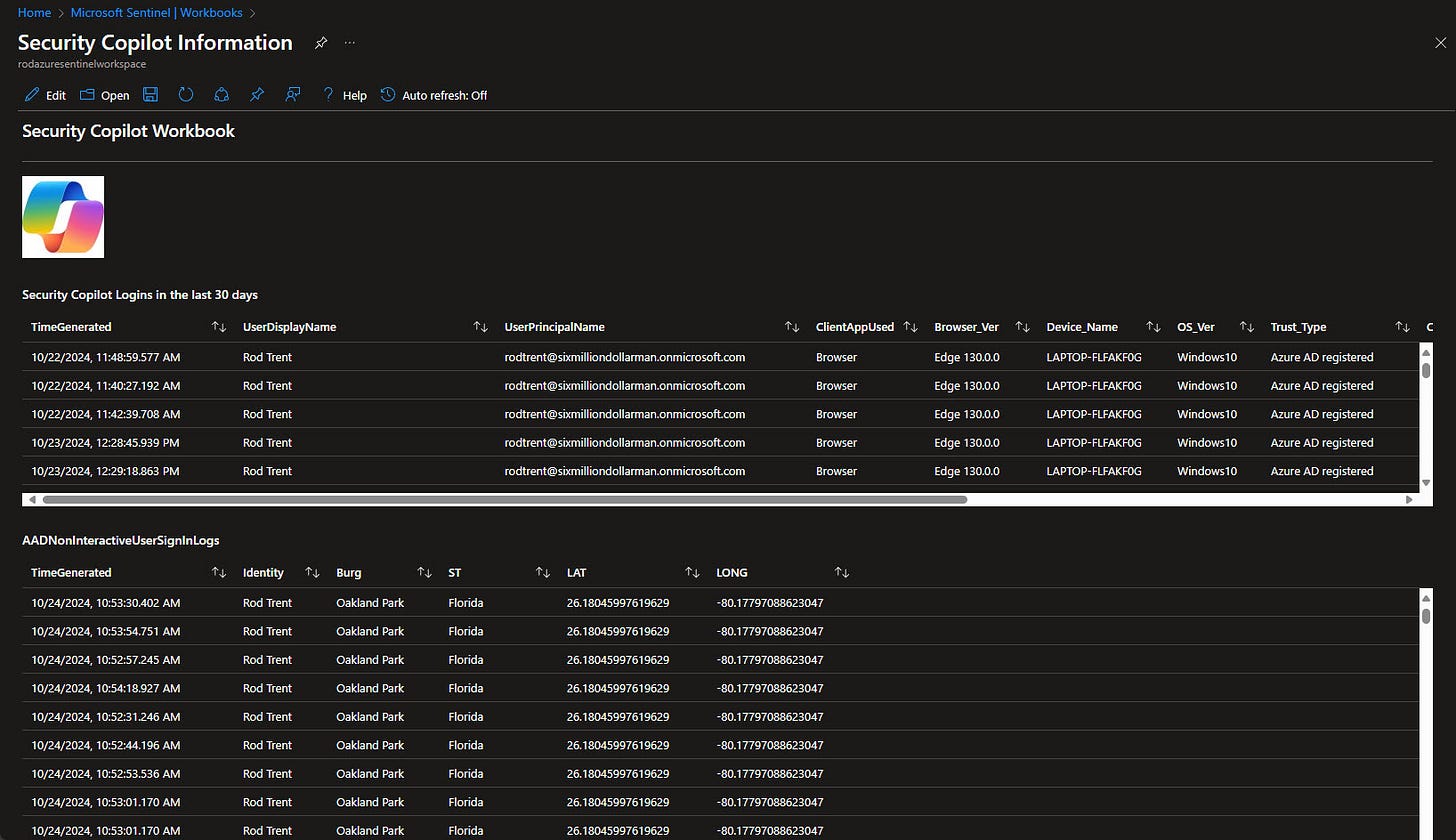Refresh the workbook with circular arrow icon
1456x840 pixels.
tap(185, 94)
